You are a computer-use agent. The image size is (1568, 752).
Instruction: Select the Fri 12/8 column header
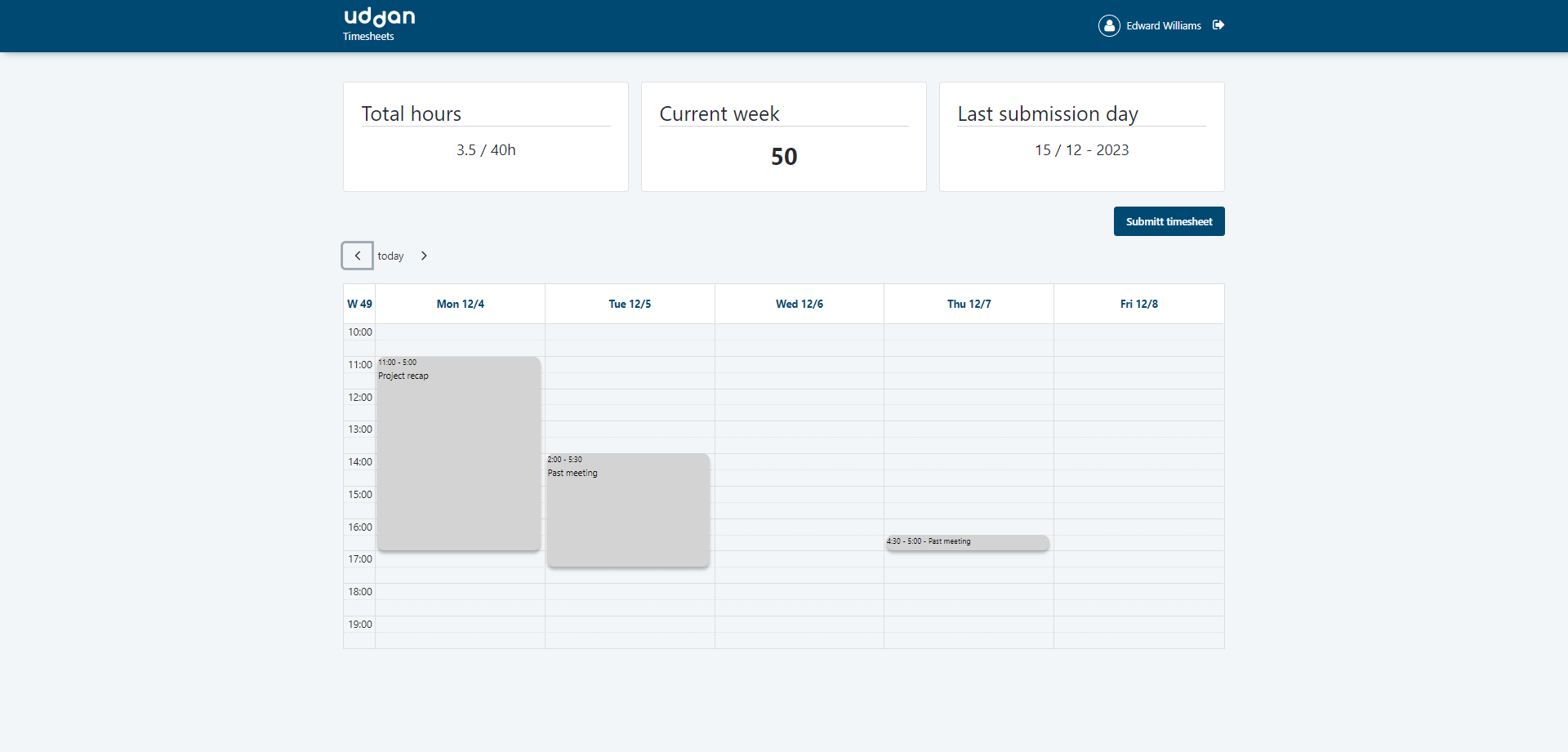click(x=1138, y=304)
